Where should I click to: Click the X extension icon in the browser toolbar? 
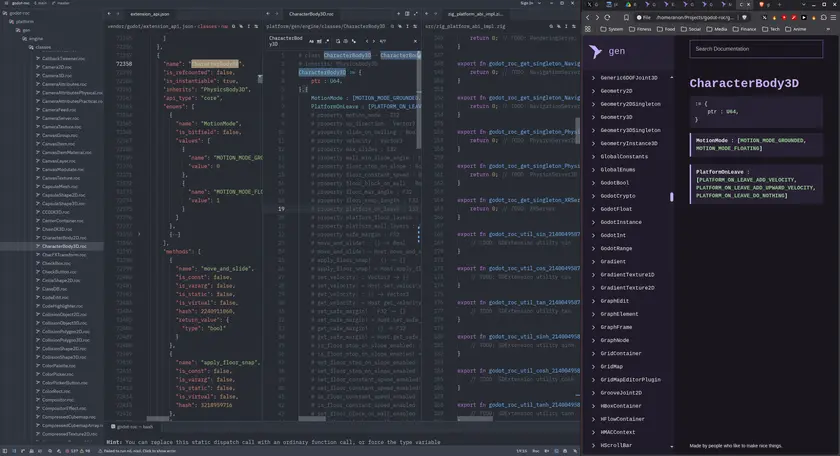pos(764,17)
